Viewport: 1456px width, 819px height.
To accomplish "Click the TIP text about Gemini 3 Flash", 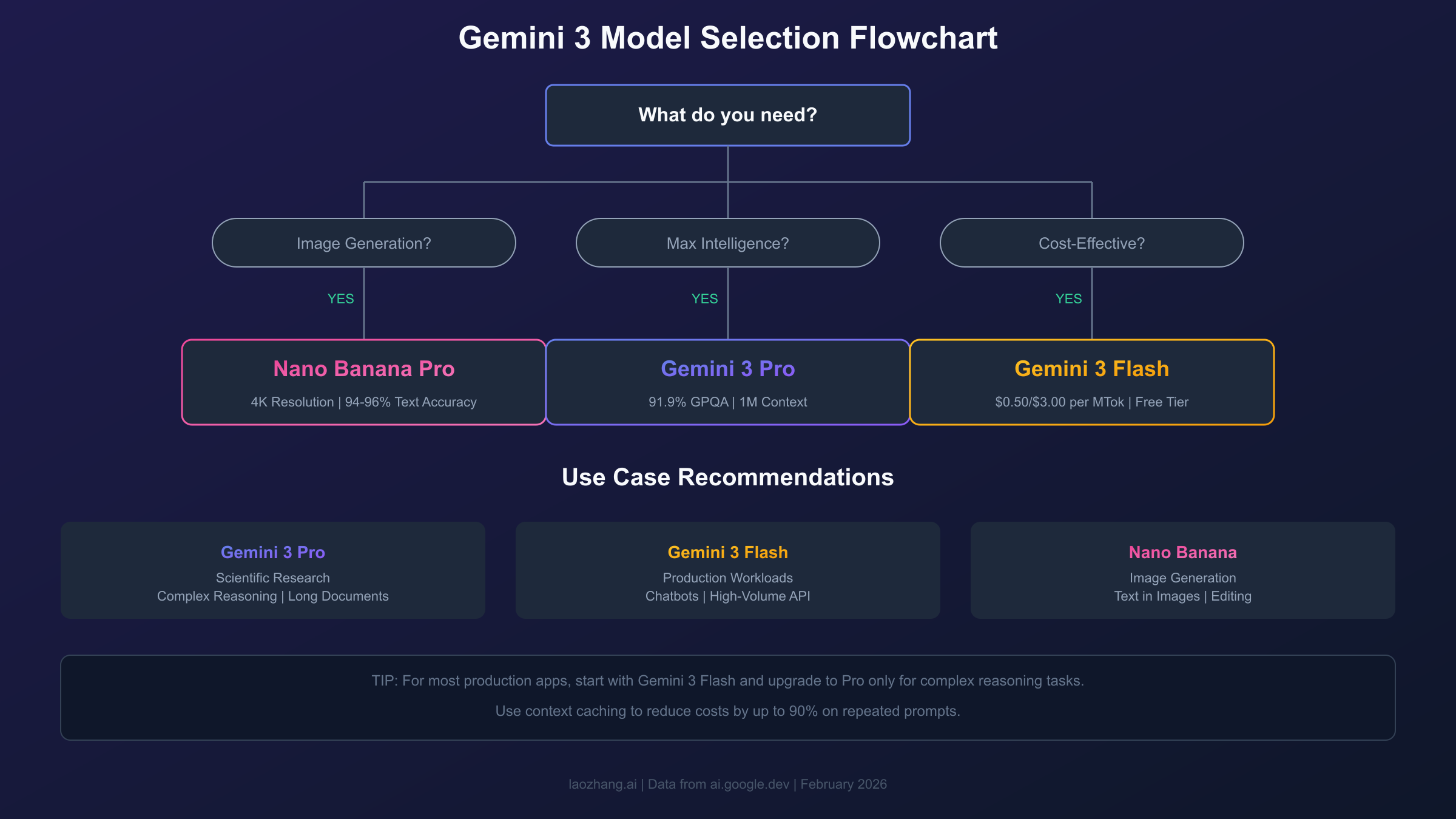I will [727, 681].
